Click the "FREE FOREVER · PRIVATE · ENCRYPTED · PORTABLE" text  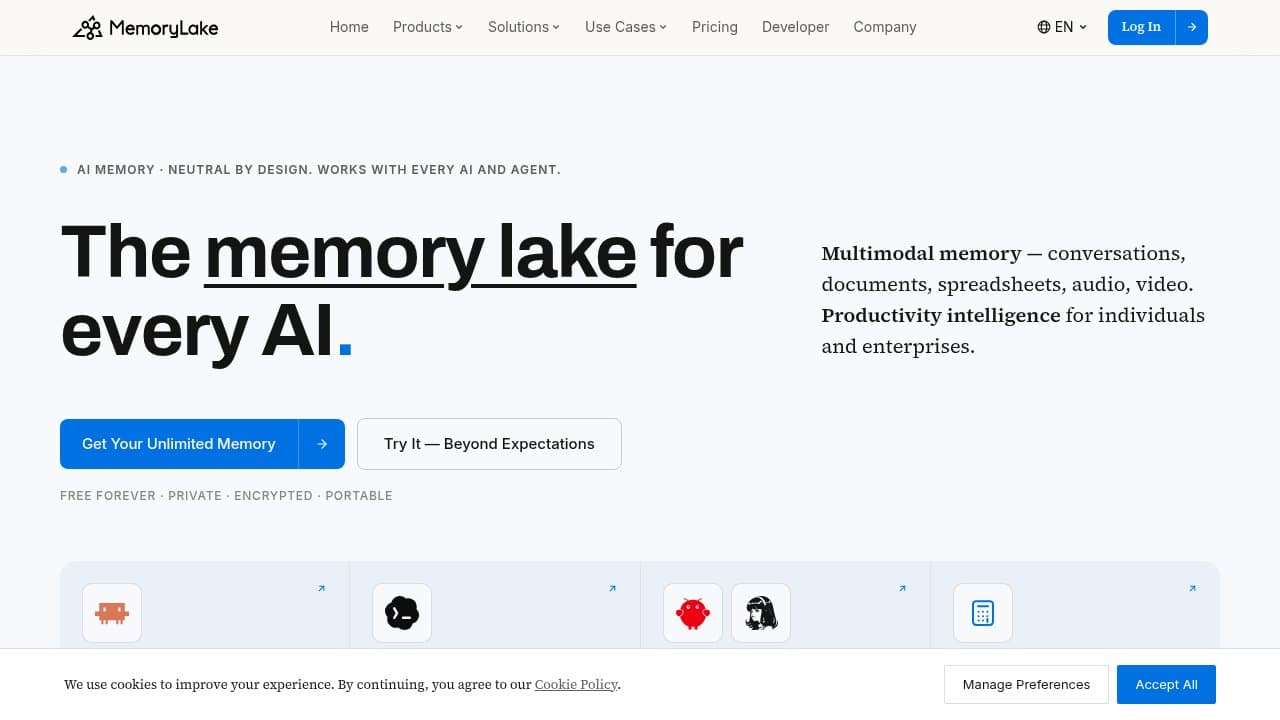click(226, 496)
